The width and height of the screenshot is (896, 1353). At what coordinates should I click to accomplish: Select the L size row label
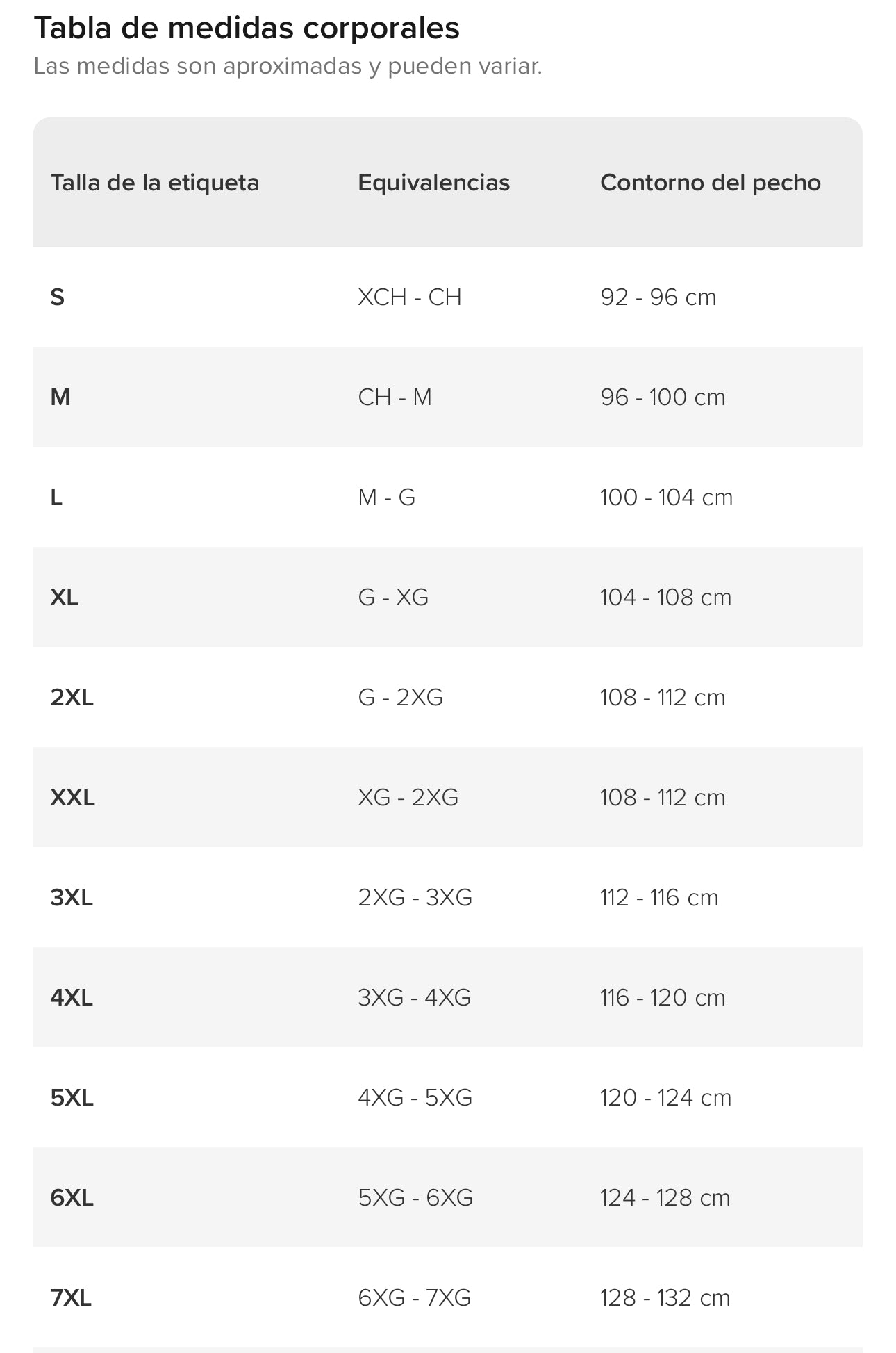[56, 498]
